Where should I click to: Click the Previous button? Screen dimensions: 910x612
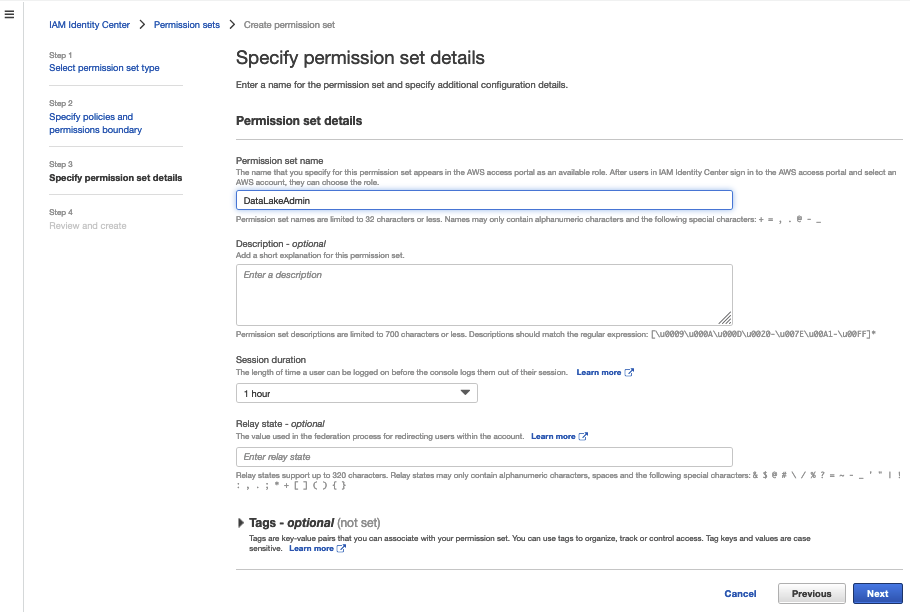point(811,593)
